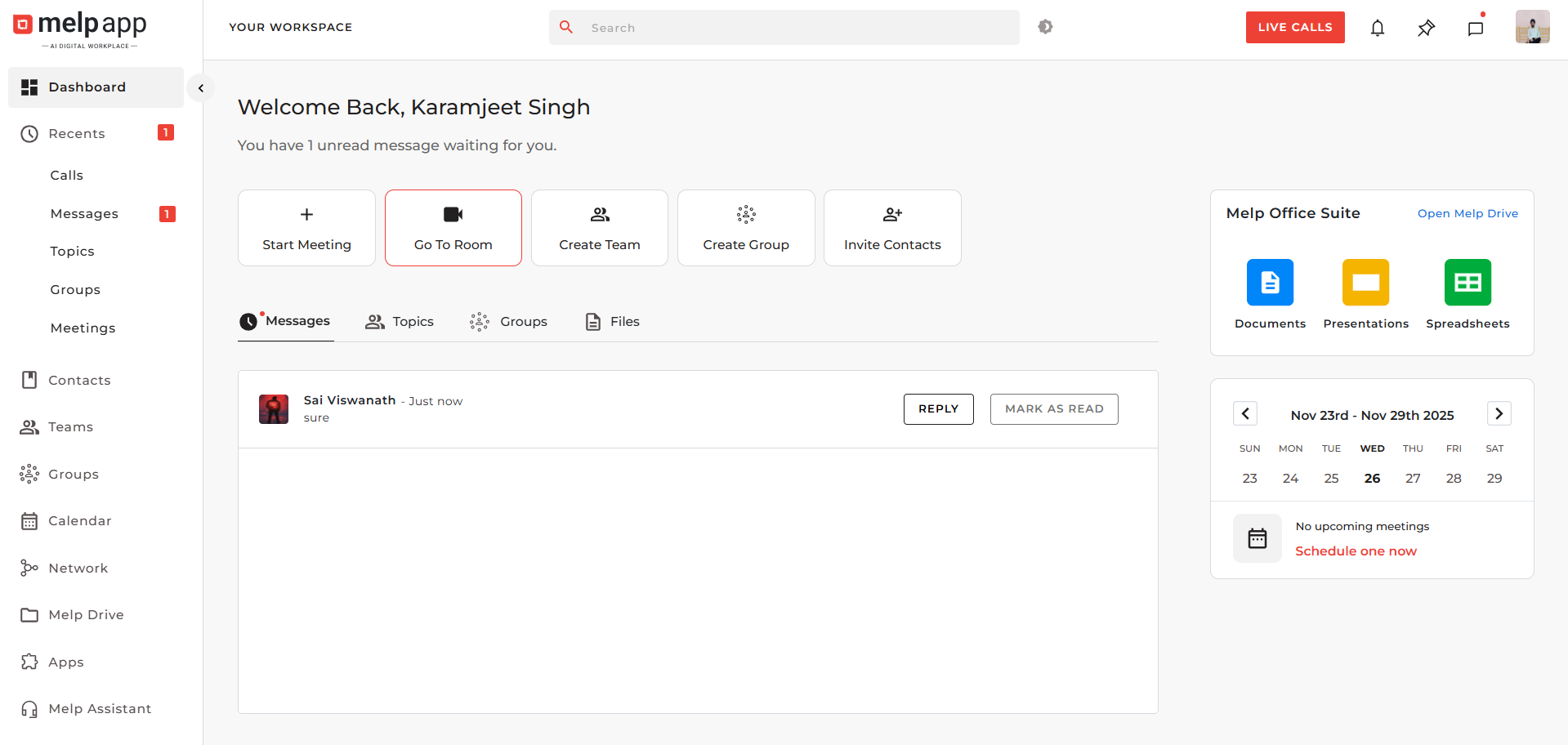Click the upcoming meetings calendar icon
The height and width of the screenshot is (745, 1568).
[1258, 538]
